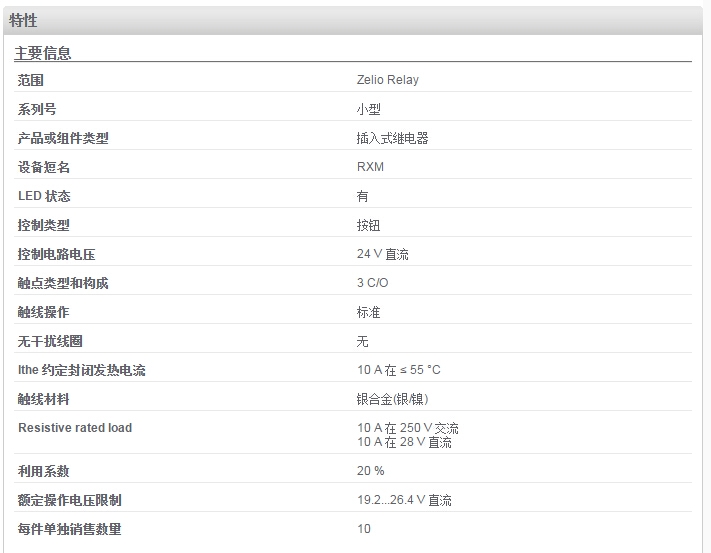Click the 范围 row label

[x=31, y=80]
